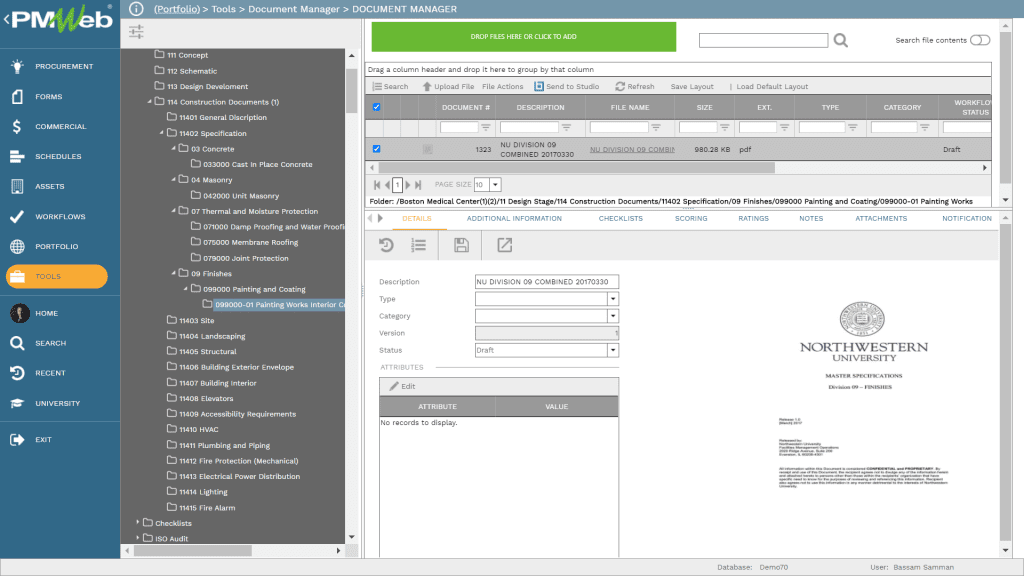The width and height of the screenshot is (1024, 576).
Task: Click the document search input field
Action: [x=763, y=40]
